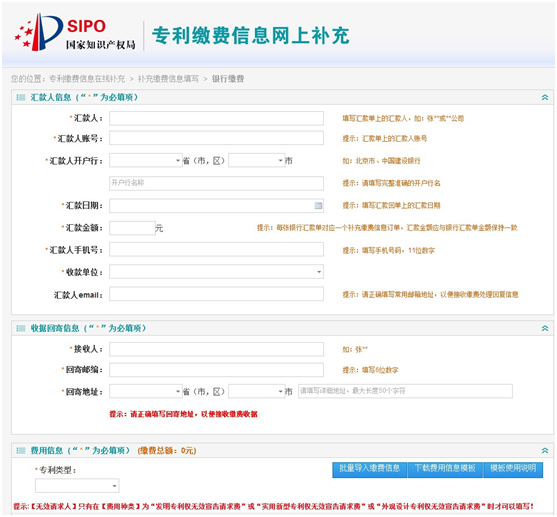Click list icon beside 费用信息 header

pyautogui.click(x=21, y=451)
